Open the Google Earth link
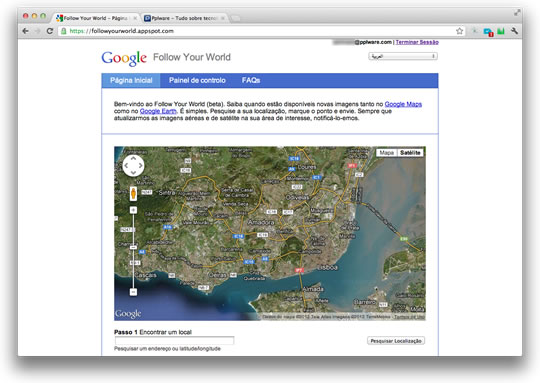The height and width of the screenshot is (383, 540). (158, 111)
